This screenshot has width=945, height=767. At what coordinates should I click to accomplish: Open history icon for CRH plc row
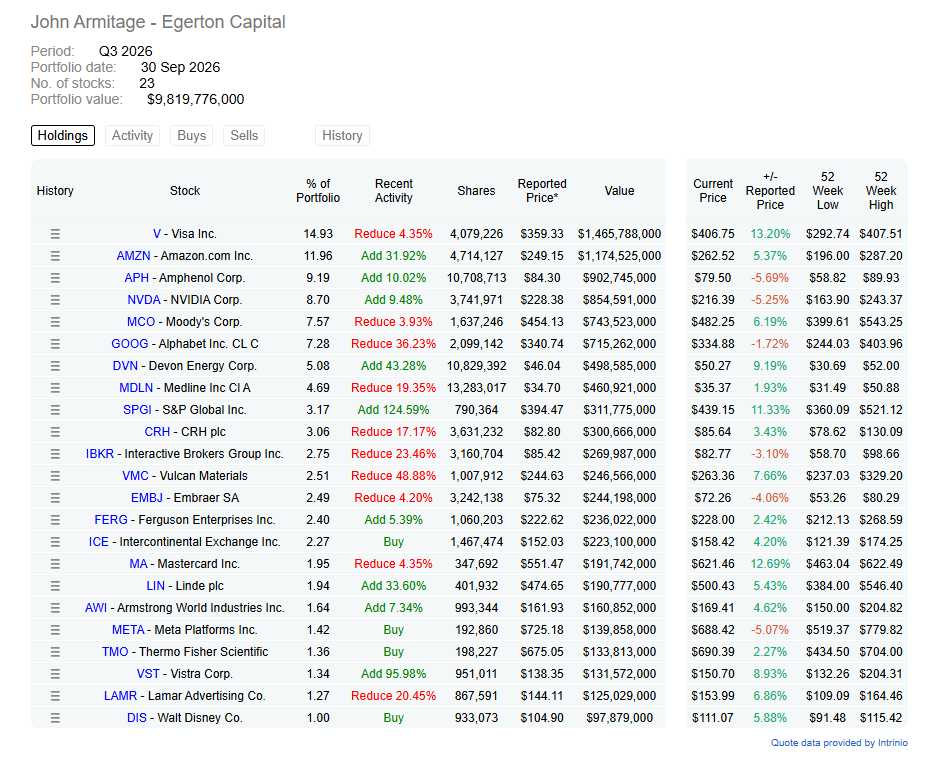tap(55, 432)
